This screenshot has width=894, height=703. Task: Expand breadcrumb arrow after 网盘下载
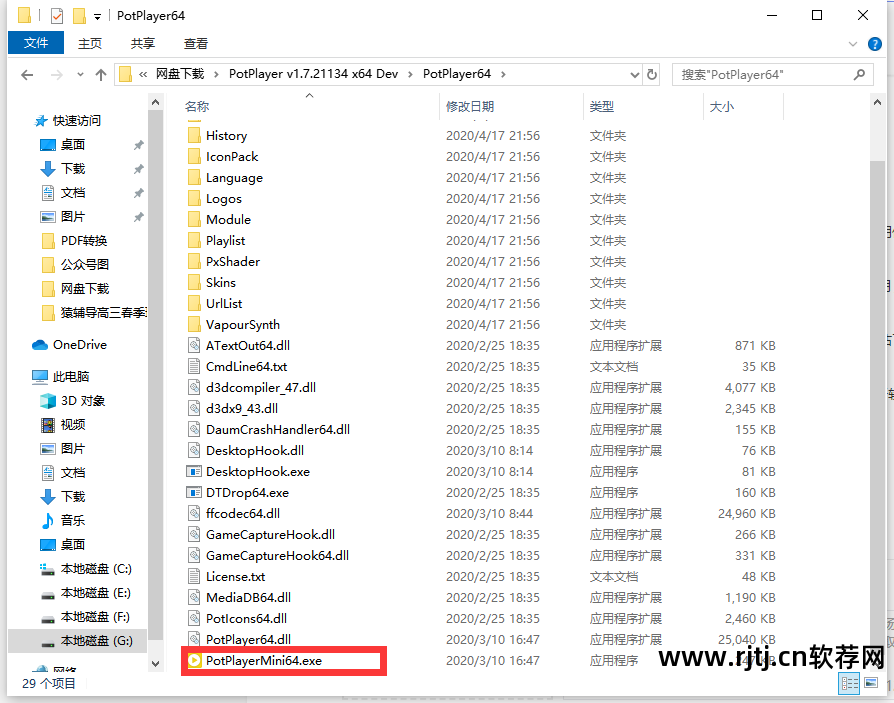[216, 74]
